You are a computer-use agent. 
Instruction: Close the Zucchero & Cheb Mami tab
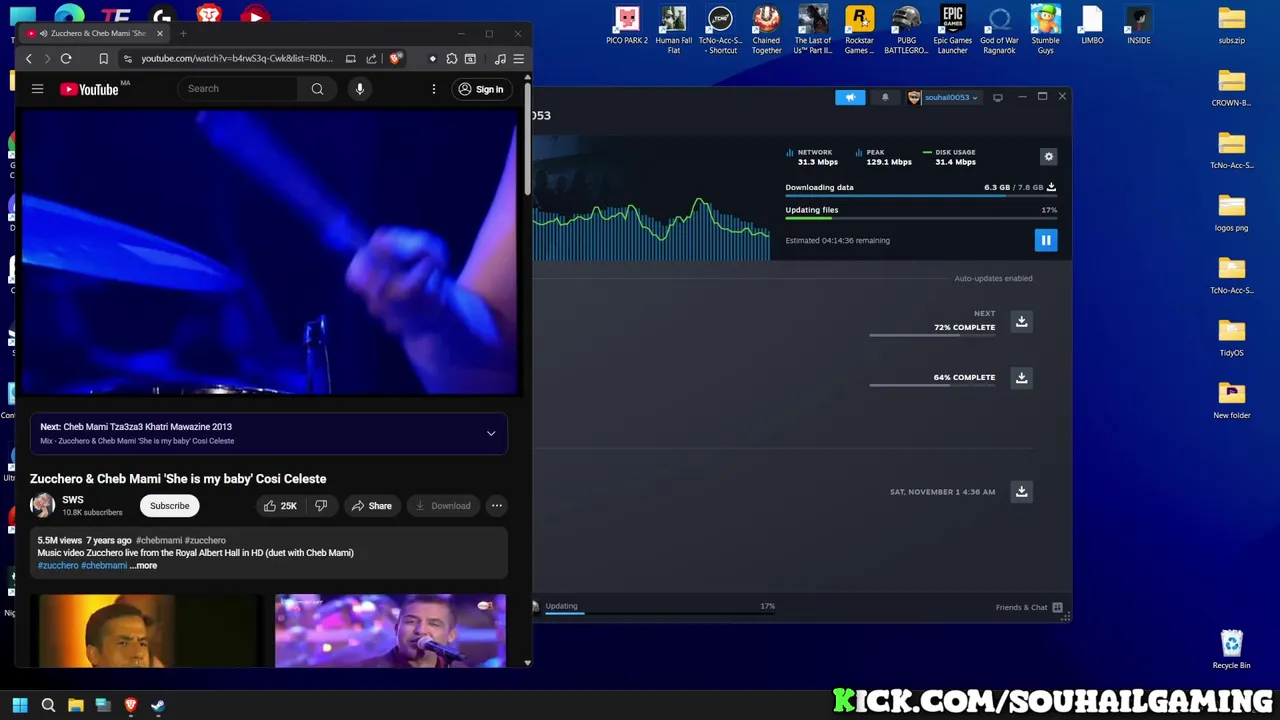159,33
